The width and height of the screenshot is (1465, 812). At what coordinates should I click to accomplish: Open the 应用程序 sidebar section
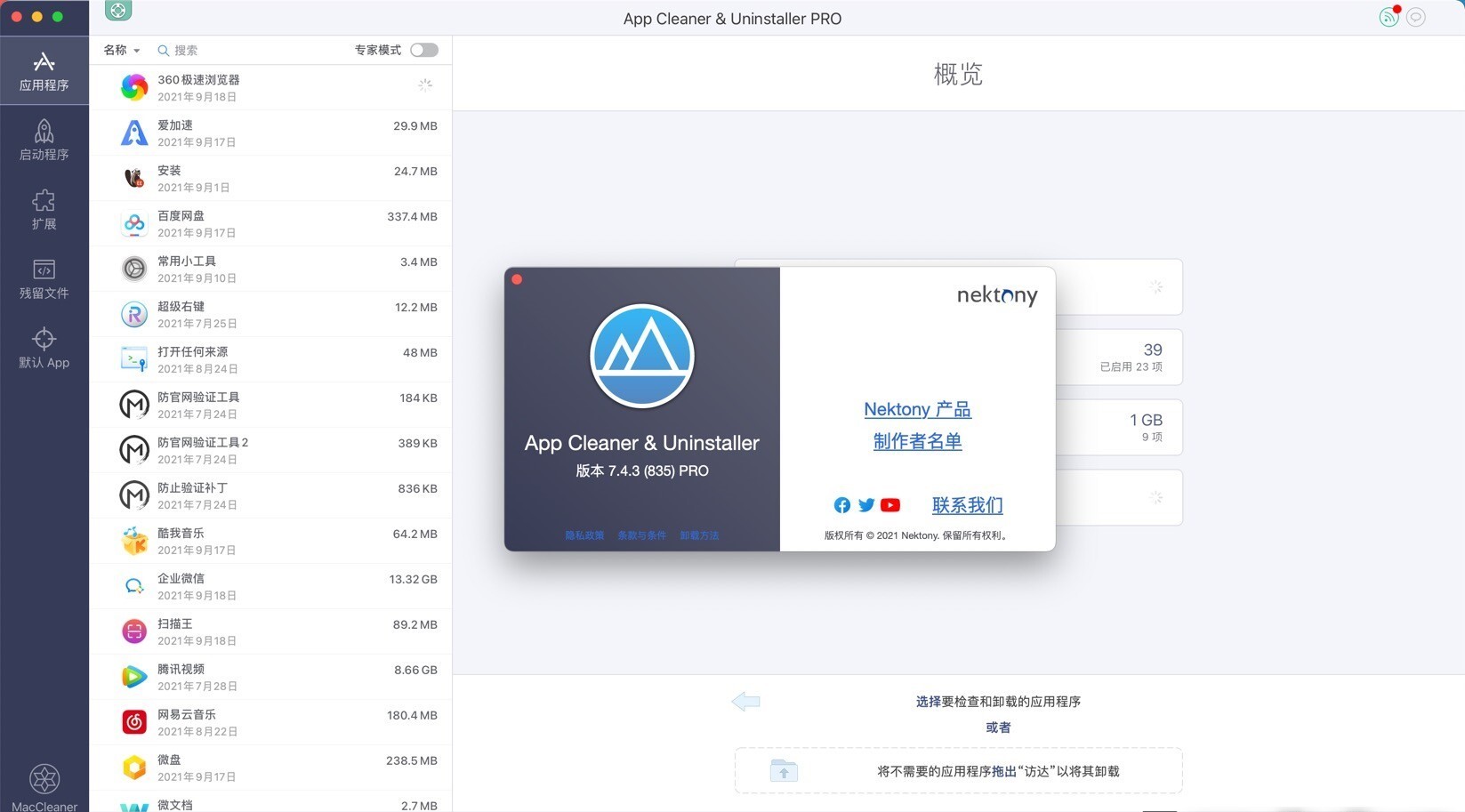pos(44,71)
